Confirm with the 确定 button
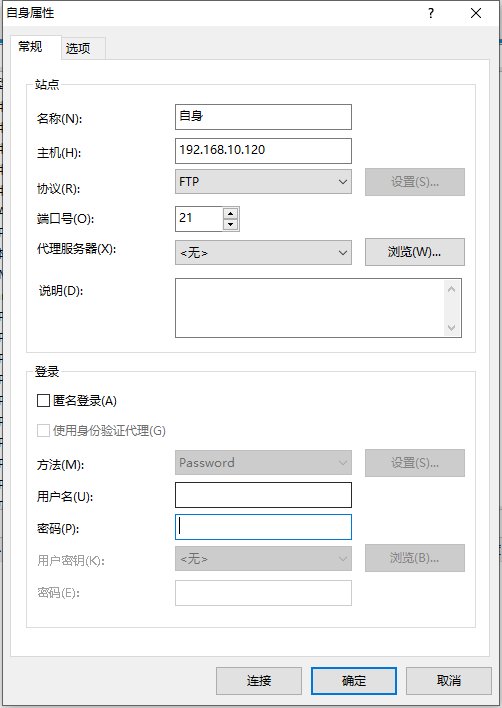 tap(354, 680)
